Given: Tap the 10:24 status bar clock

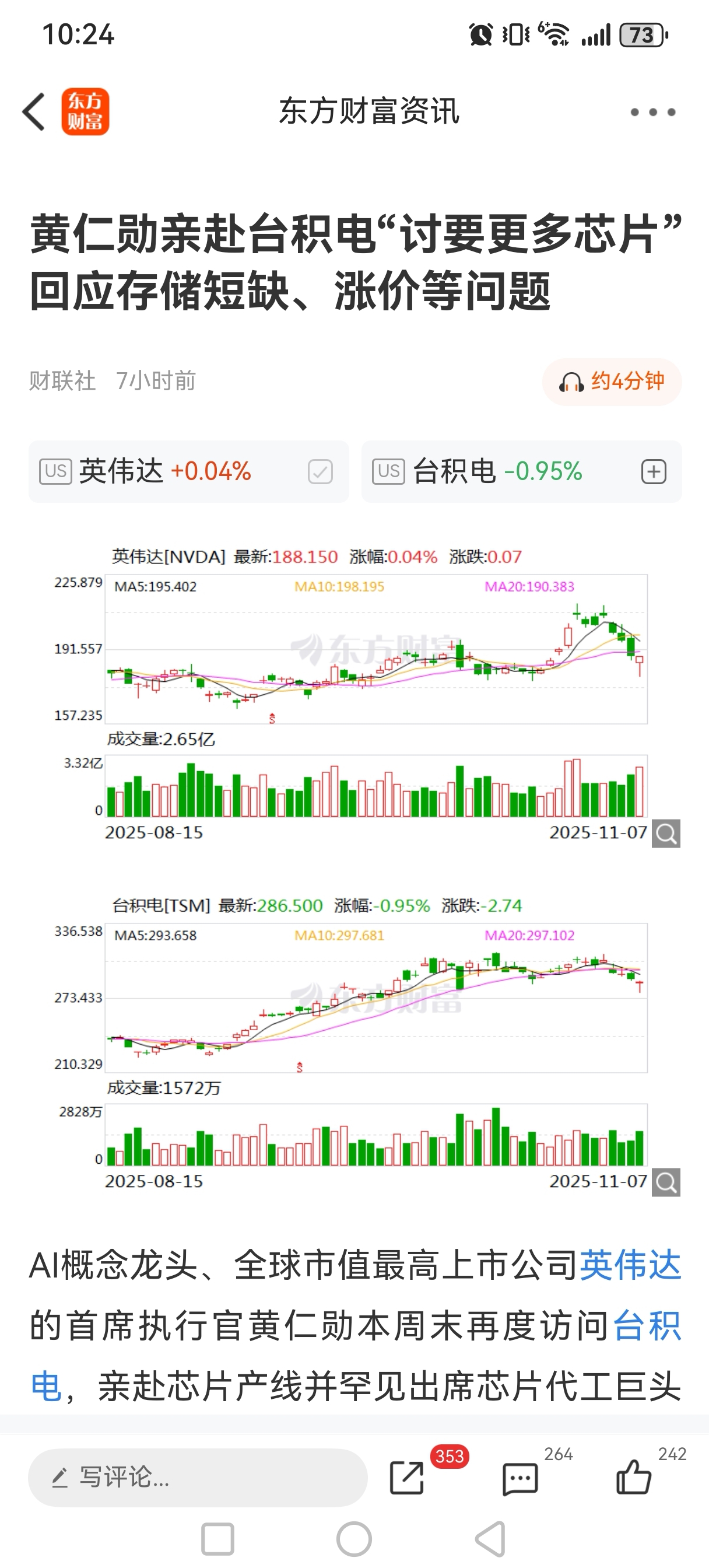Looking at the screenshot, I should pyautogui.click(x=78, y=34).
